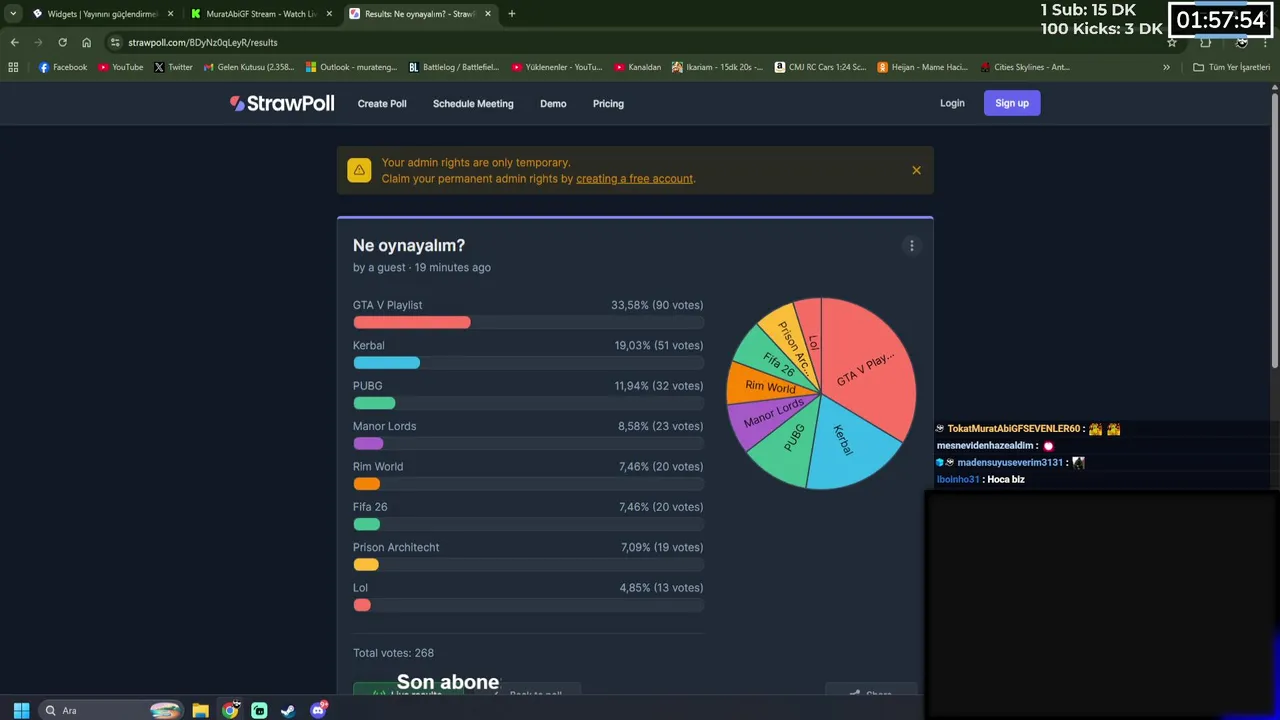This screenshot has height=720, width=1280.
Task: Click the PUBG green result bar
Action: click(374, 403)
